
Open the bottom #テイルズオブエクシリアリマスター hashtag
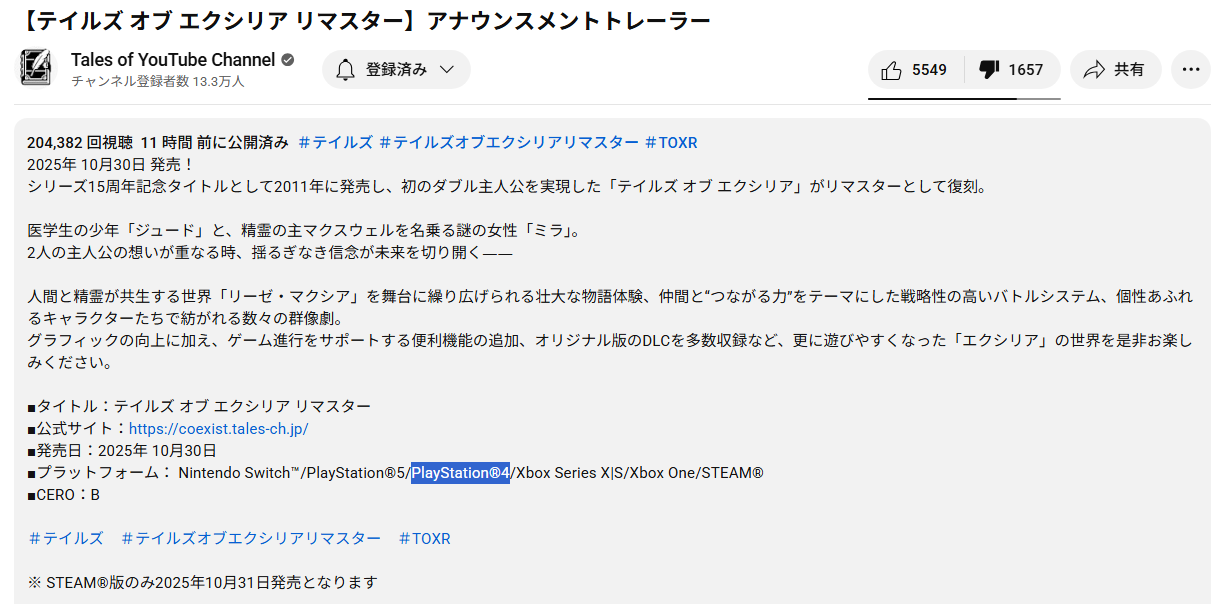click(251, 538)
